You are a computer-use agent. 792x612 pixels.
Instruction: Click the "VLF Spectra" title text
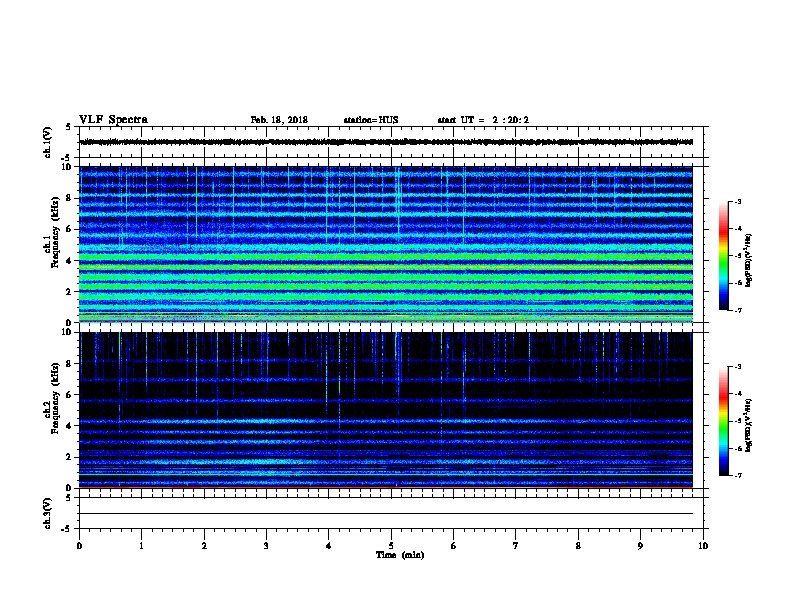(x=113, y=120)
